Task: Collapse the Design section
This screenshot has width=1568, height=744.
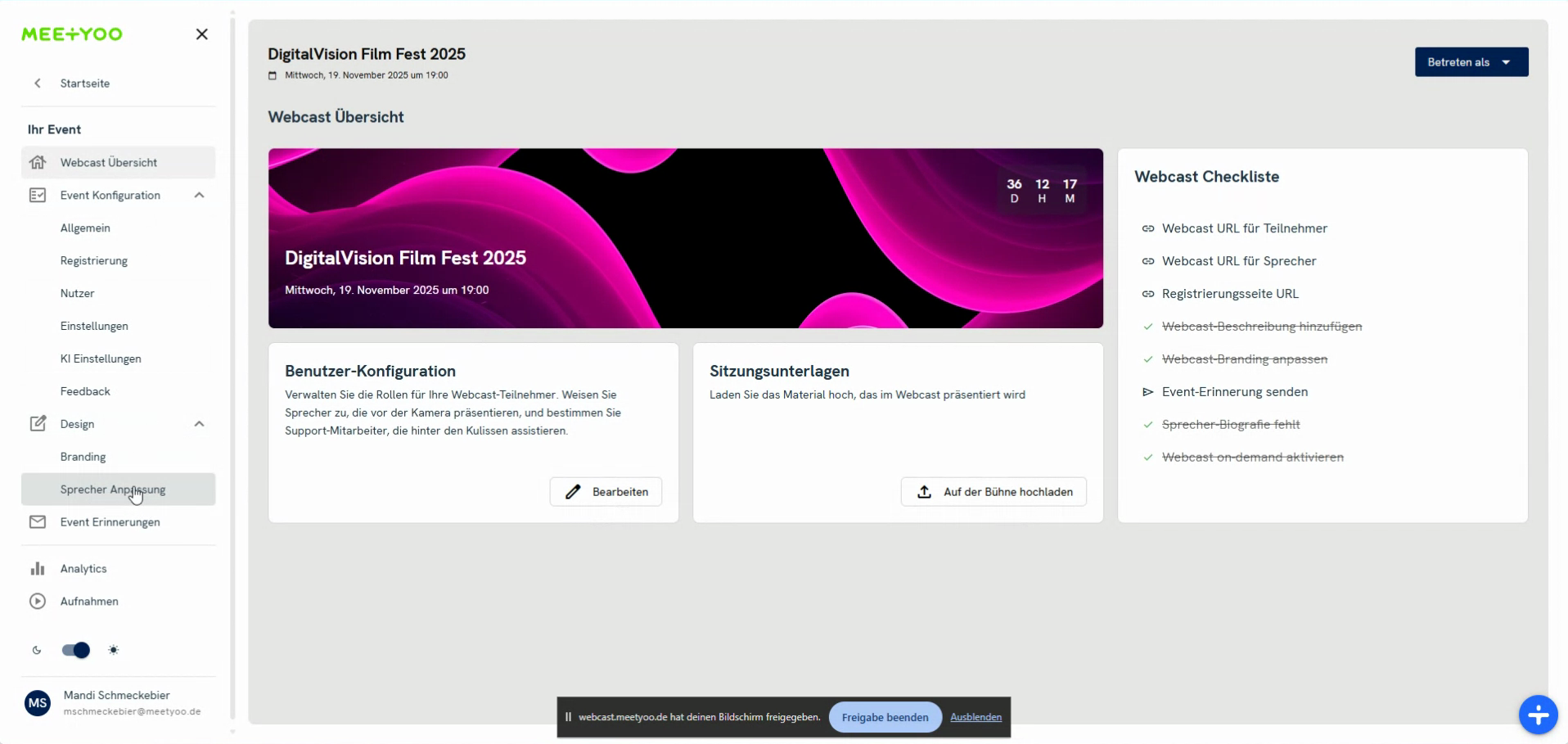Action: point(199,424)
